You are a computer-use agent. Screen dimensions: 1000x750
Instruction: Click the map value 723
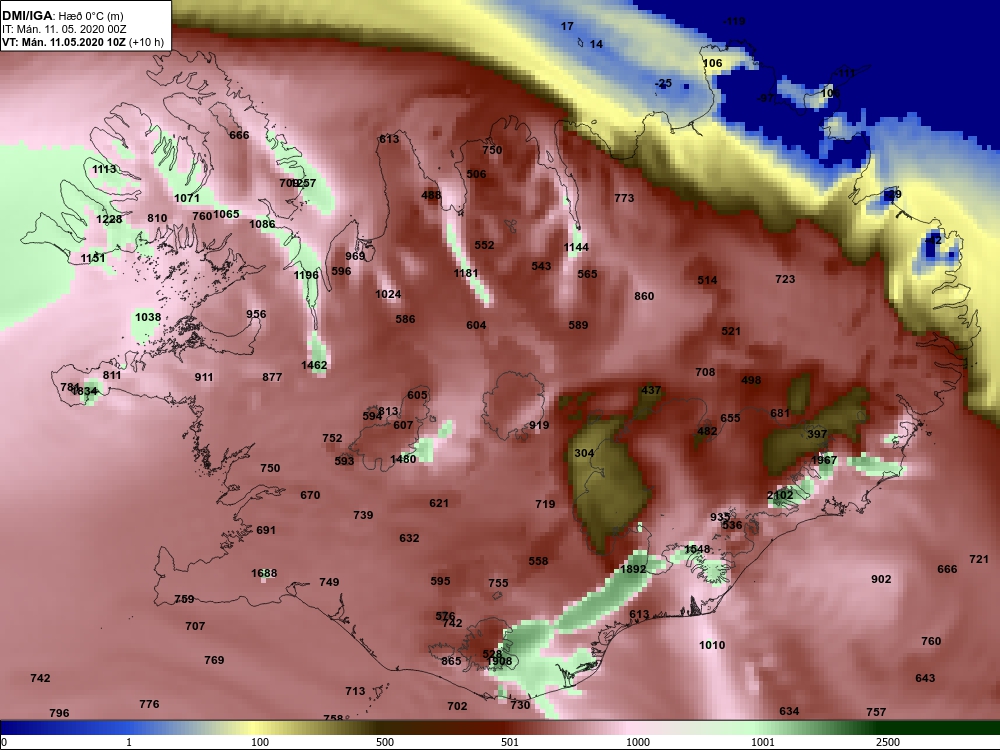pos(785,279)
